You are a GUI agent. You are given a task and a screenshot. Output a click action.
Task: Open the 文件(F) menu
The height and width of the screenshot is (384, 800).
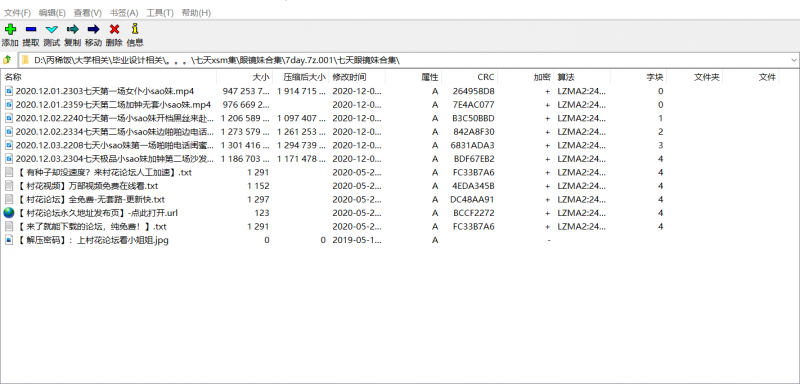[x=17, y=13]
